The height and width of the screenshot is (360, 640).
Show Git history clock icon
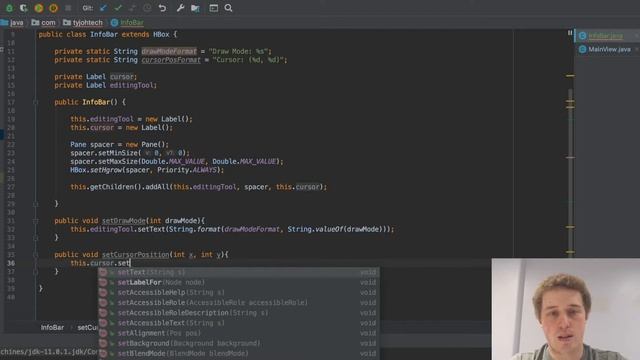[x=147, y=8]
